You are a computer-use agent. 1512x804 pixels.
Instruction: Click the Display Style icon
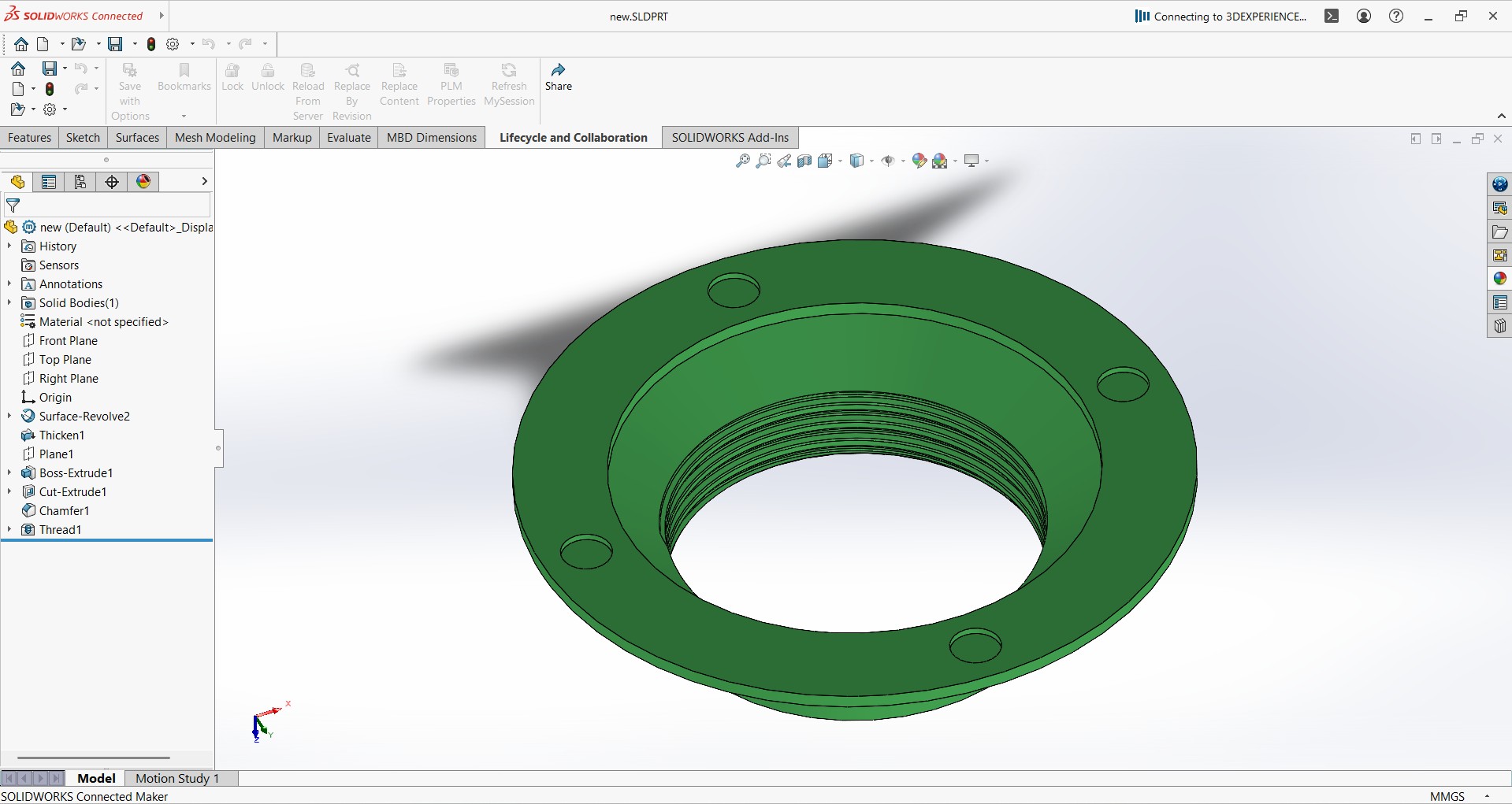click(x=857, y=161)
